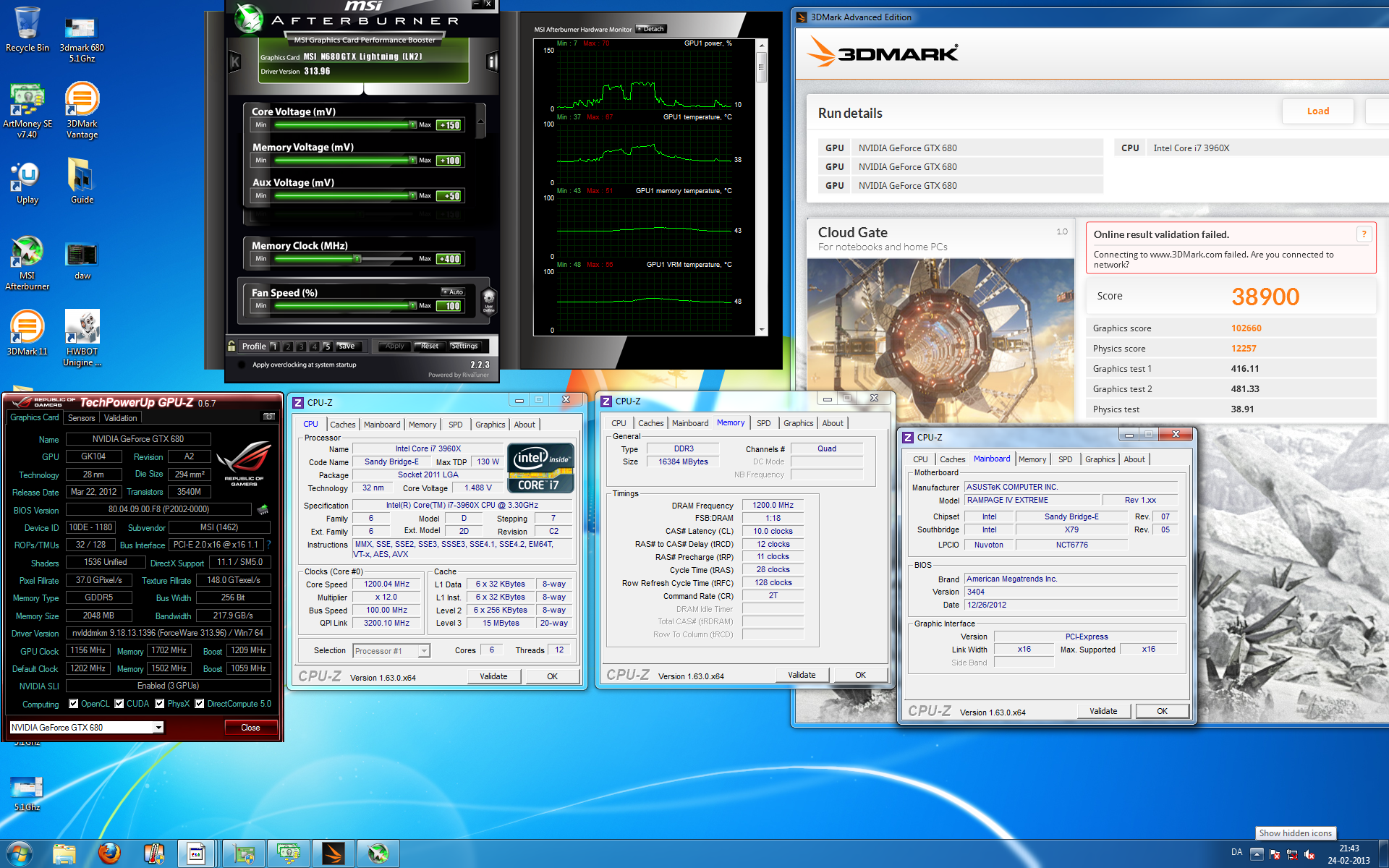Click the Memory Clock slider handle

coord(357,258)
